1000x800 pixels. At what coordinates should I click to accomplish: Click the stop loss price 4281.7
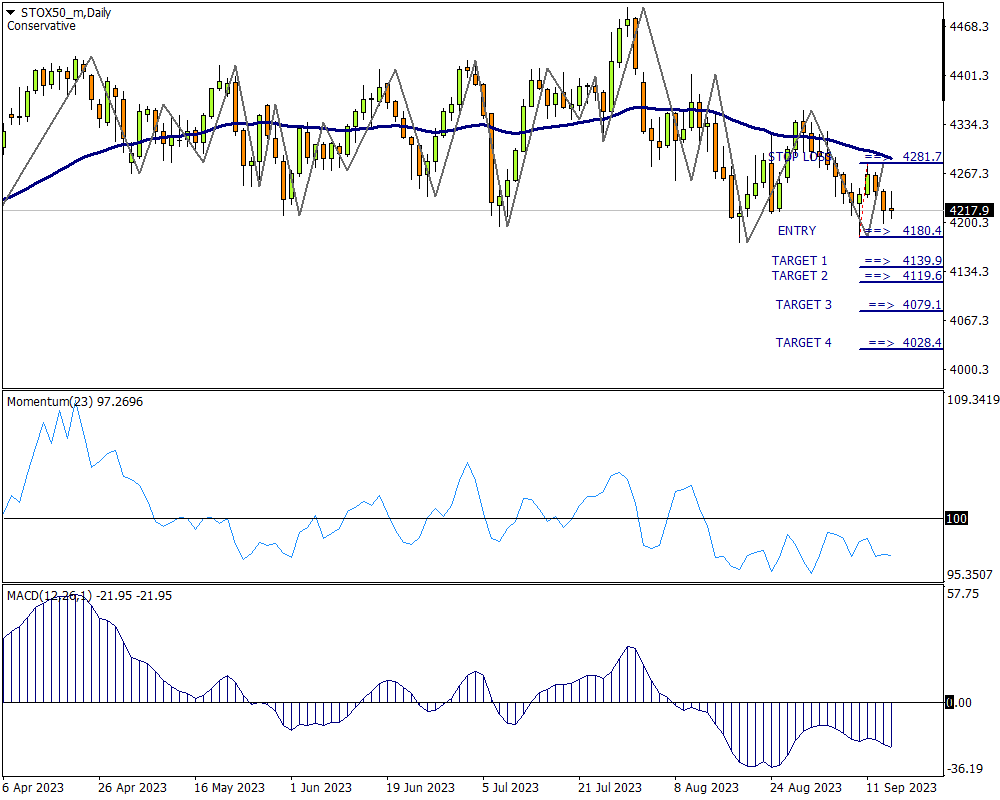click(921, 157)
